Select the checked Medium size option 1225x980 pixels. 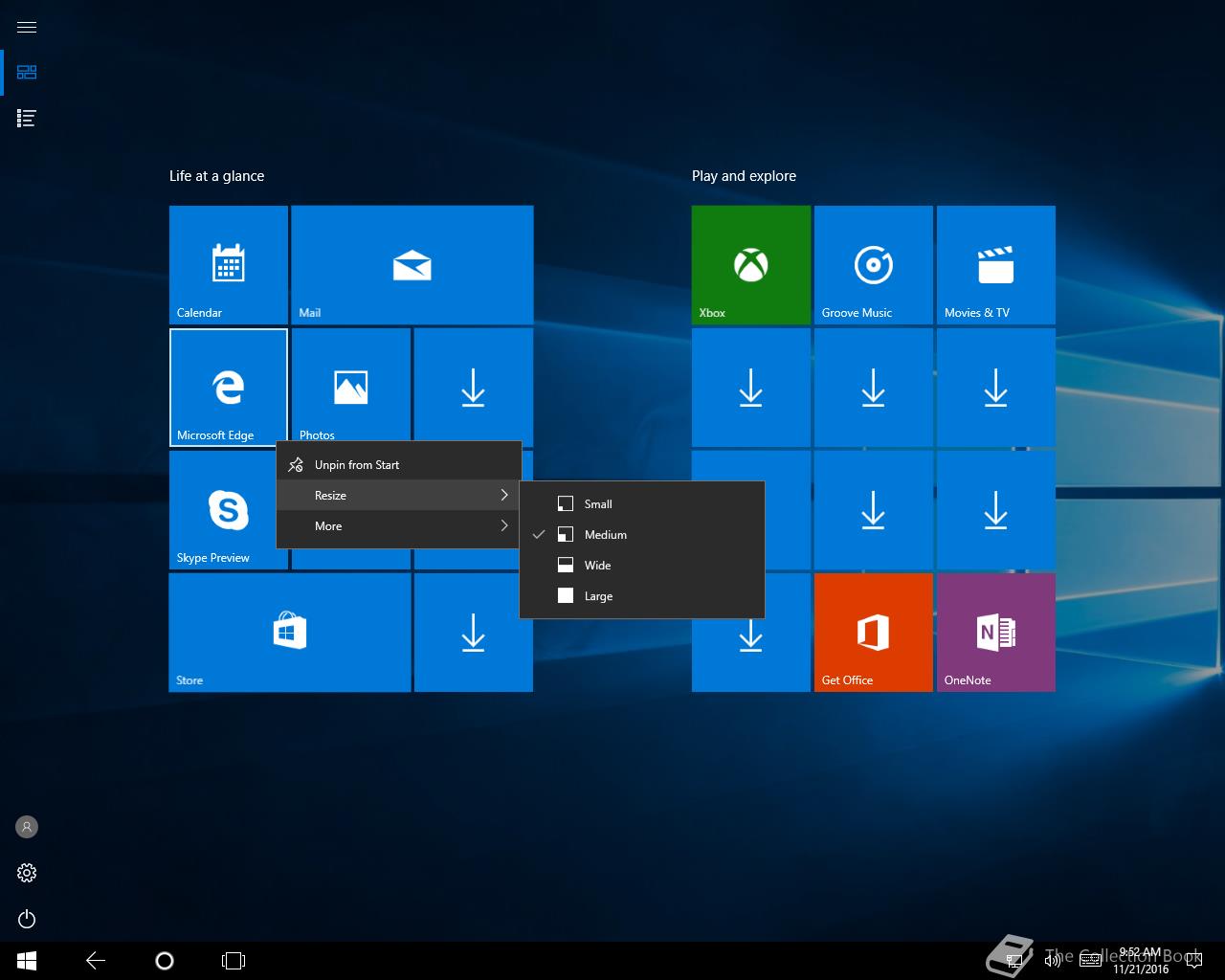[642, 535]
